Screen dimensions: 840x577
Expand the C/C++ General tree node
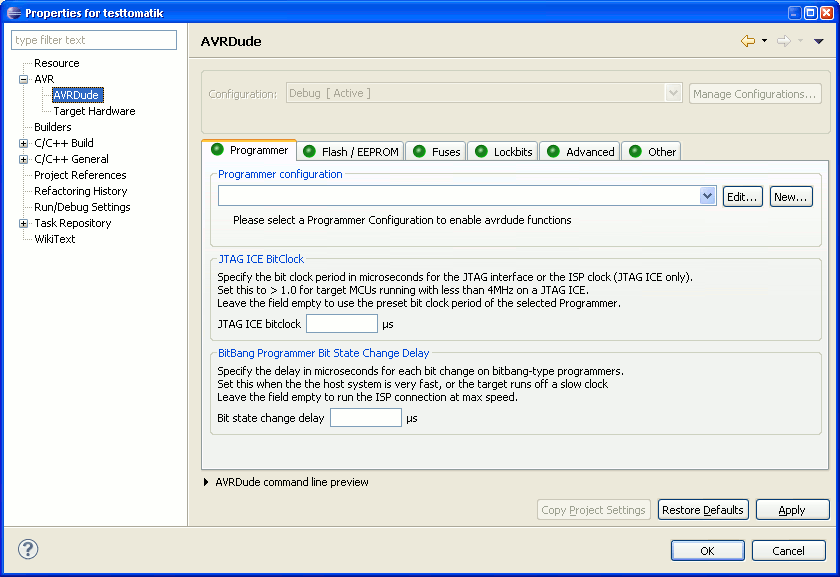tap(24, 160)
